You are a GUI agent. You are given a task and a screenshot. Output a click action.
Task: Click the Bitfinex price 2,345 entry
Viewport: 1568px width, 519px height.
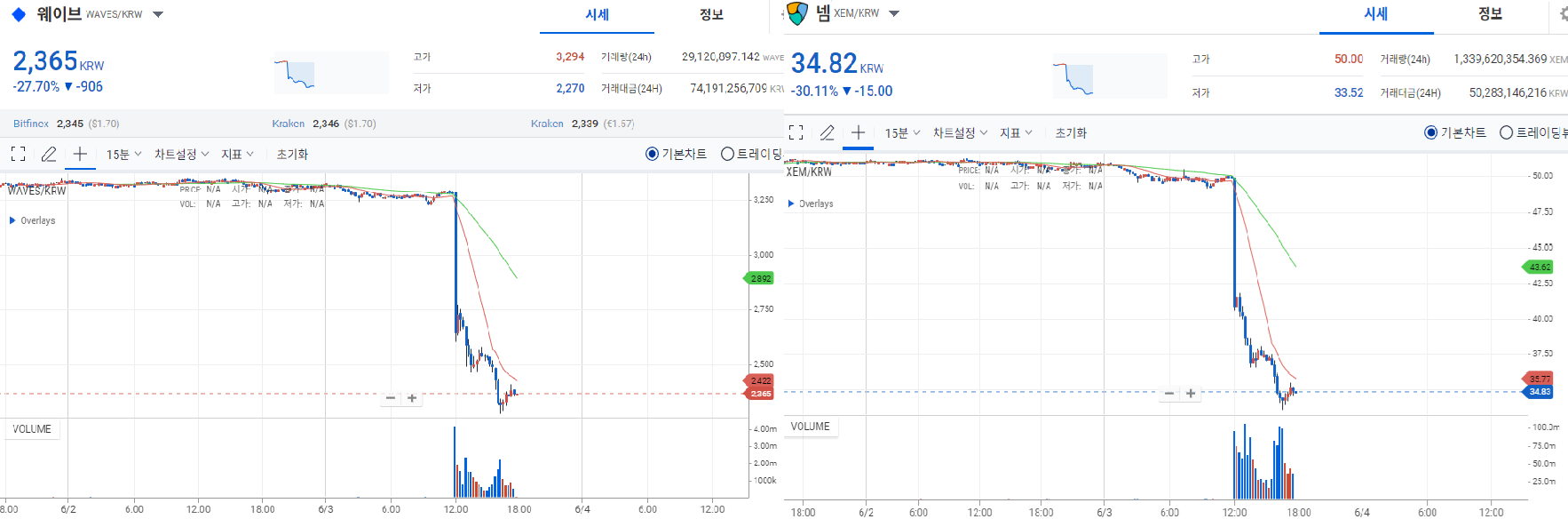click(66, 124)
